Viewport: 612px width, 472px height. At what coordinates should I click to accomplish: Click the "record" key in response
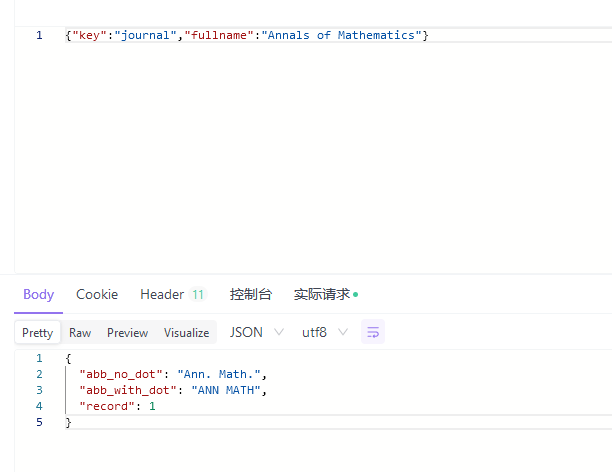pyautogui.click(x=107, y=406)
